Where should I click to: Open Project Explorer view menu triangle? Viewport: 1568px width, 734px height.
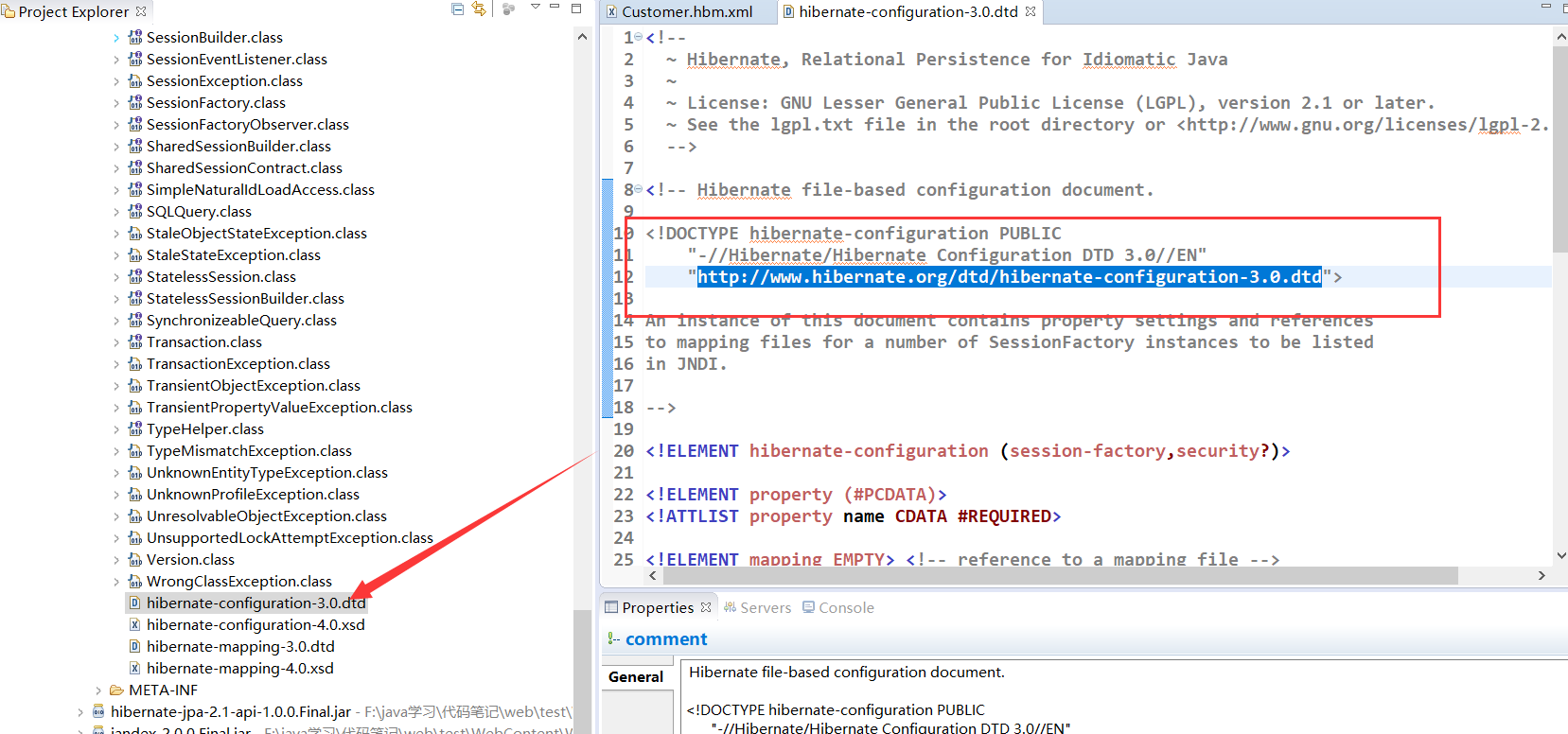[536, 8]
